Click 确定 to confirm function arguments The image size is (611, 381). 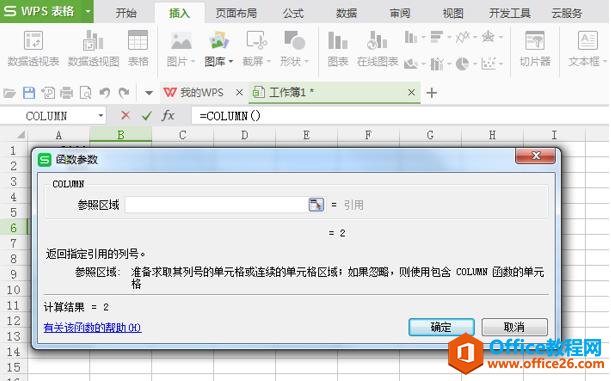[x=441, y=327]
